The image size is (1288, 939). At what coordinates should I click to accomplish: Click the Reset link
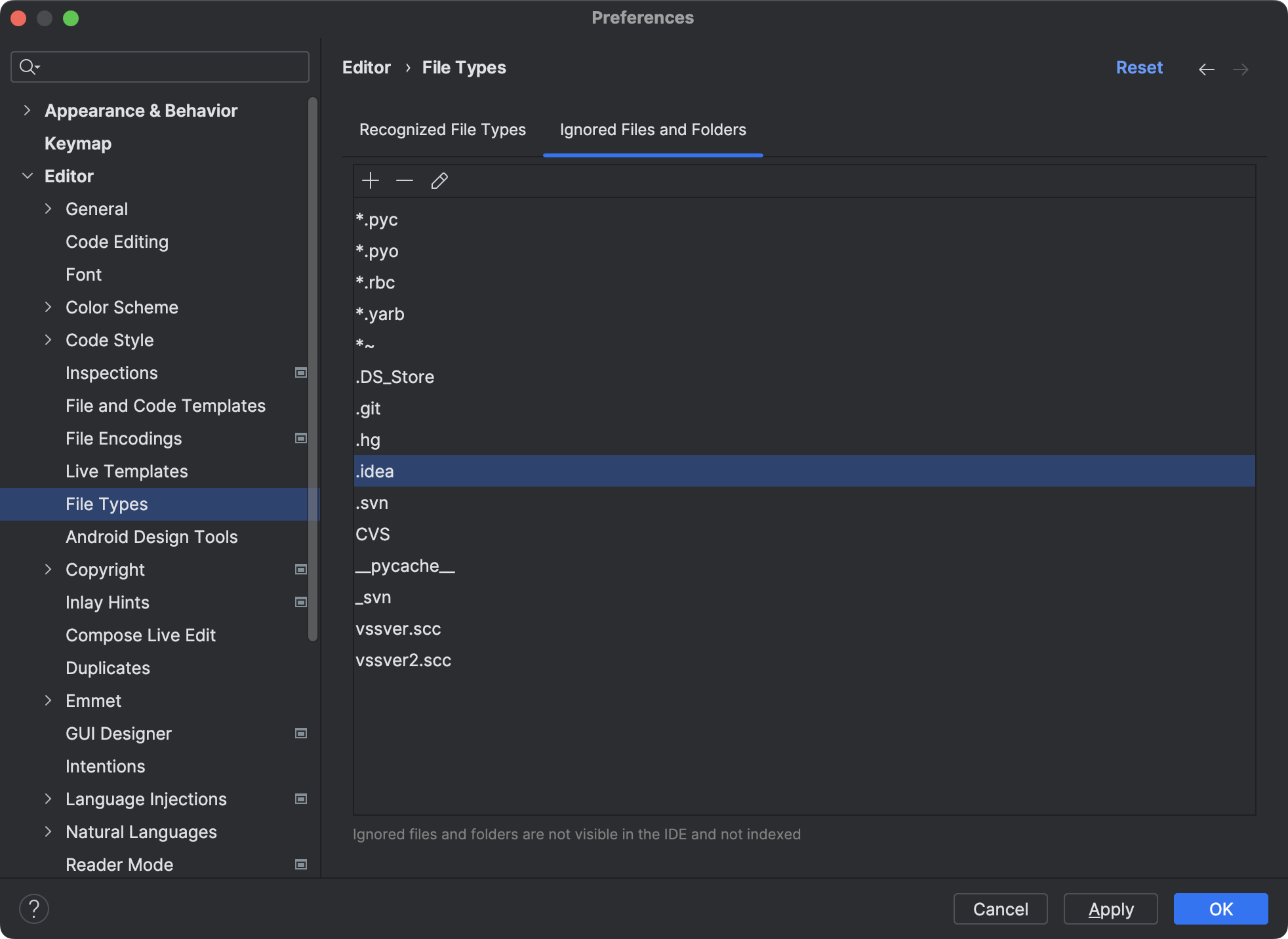point(1139,68)
